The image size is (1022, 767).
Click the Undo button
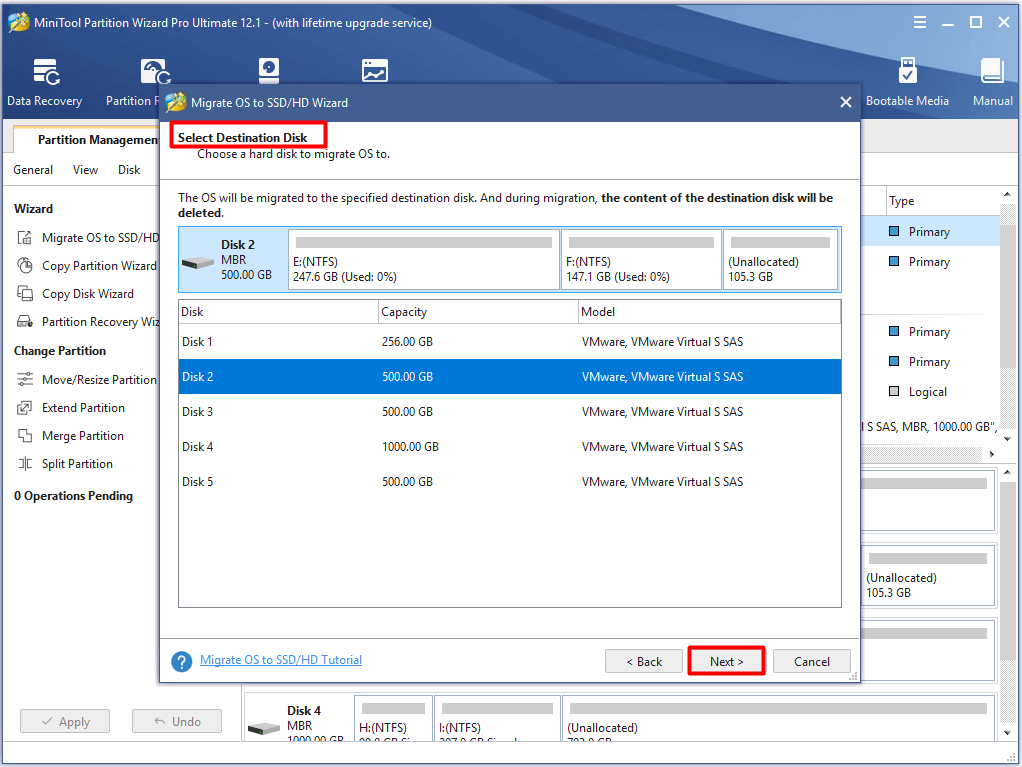coord(177,721)
